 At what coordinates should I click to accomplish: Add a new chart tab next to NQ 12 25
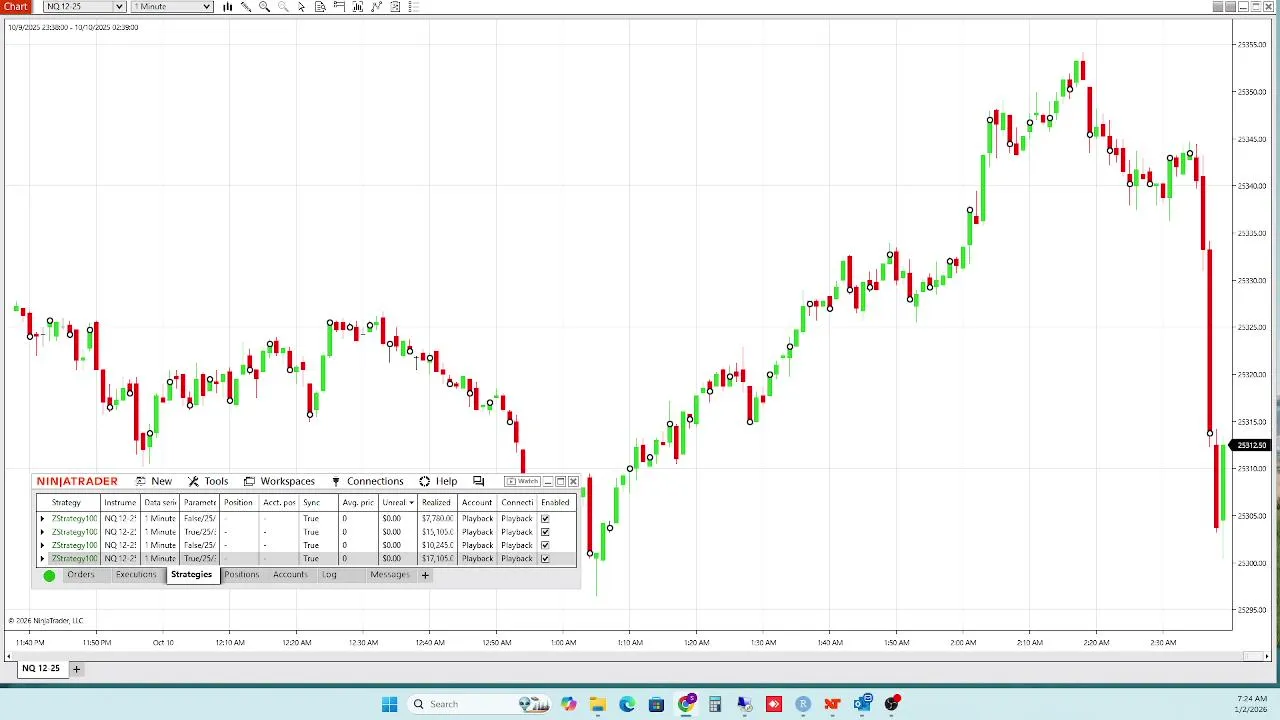point(76,669)
